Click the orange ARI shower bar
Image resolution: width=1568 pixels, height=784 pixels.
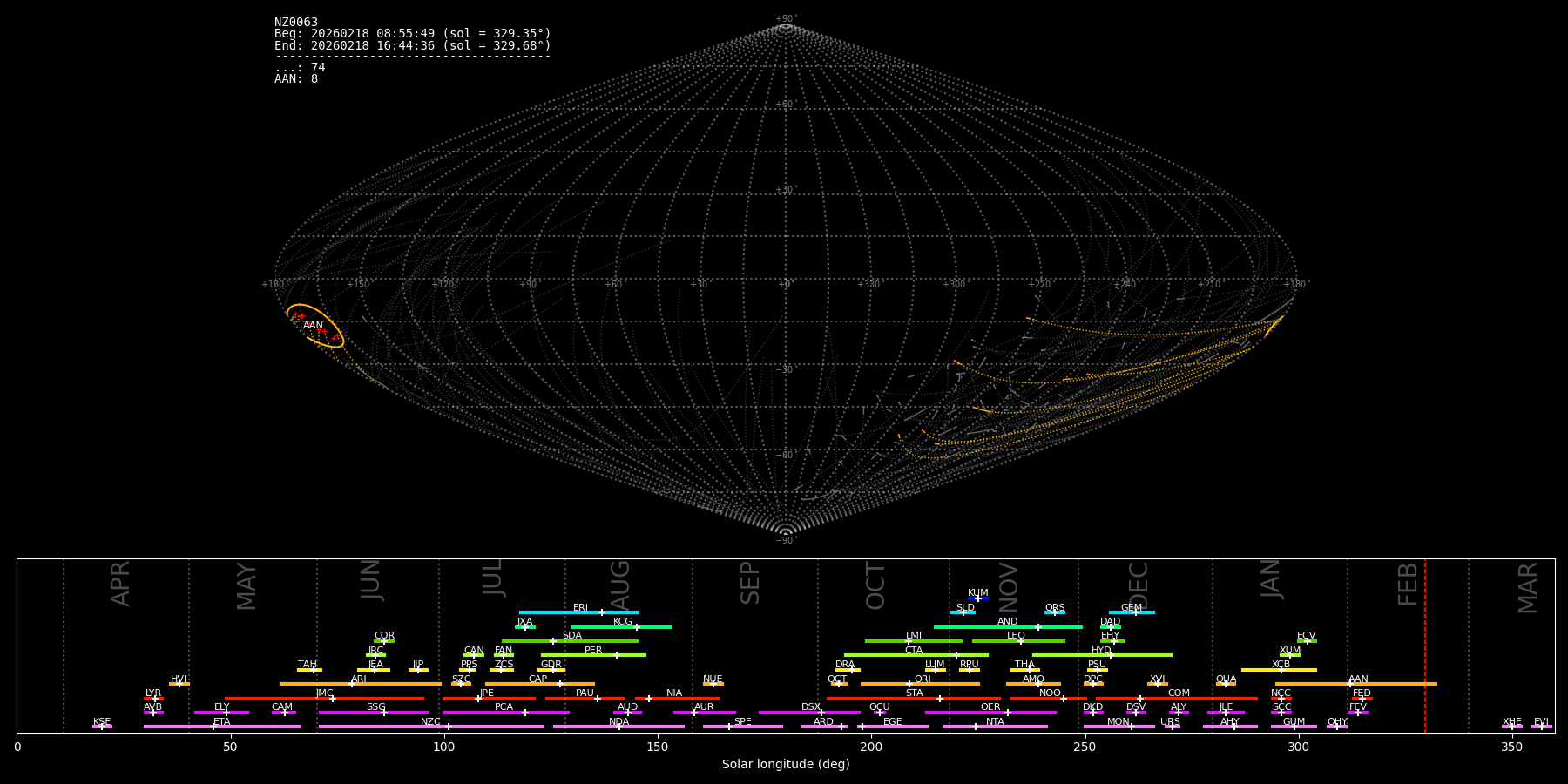click(361, 684)
